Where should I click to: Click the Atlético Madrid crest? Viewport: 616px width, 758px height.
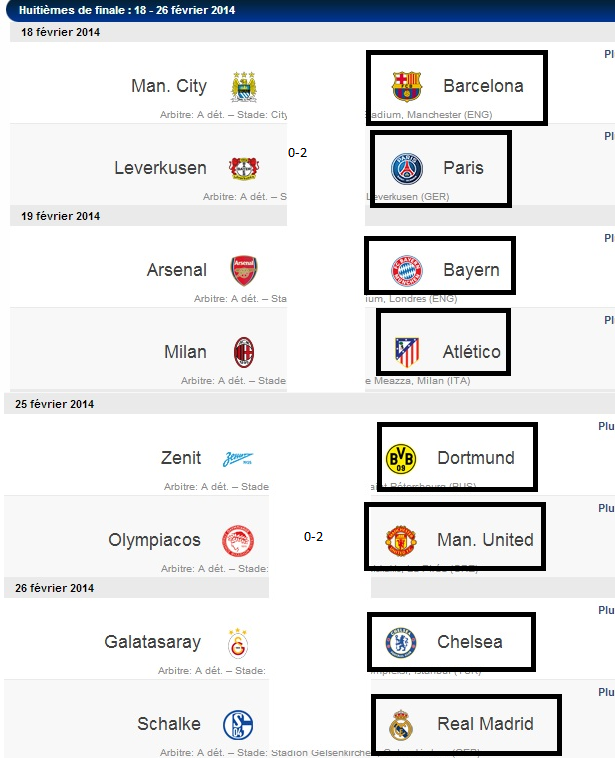coord(407,352)
